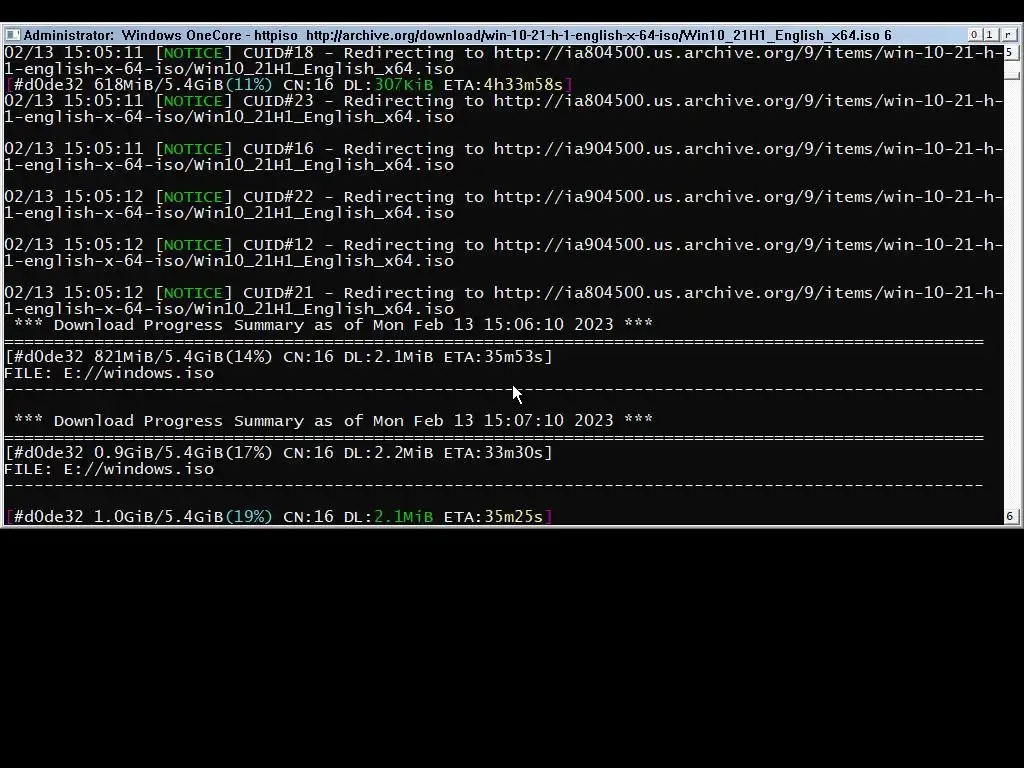Click the green 'DL:307KiB' speed value

[x=388, y=85]
